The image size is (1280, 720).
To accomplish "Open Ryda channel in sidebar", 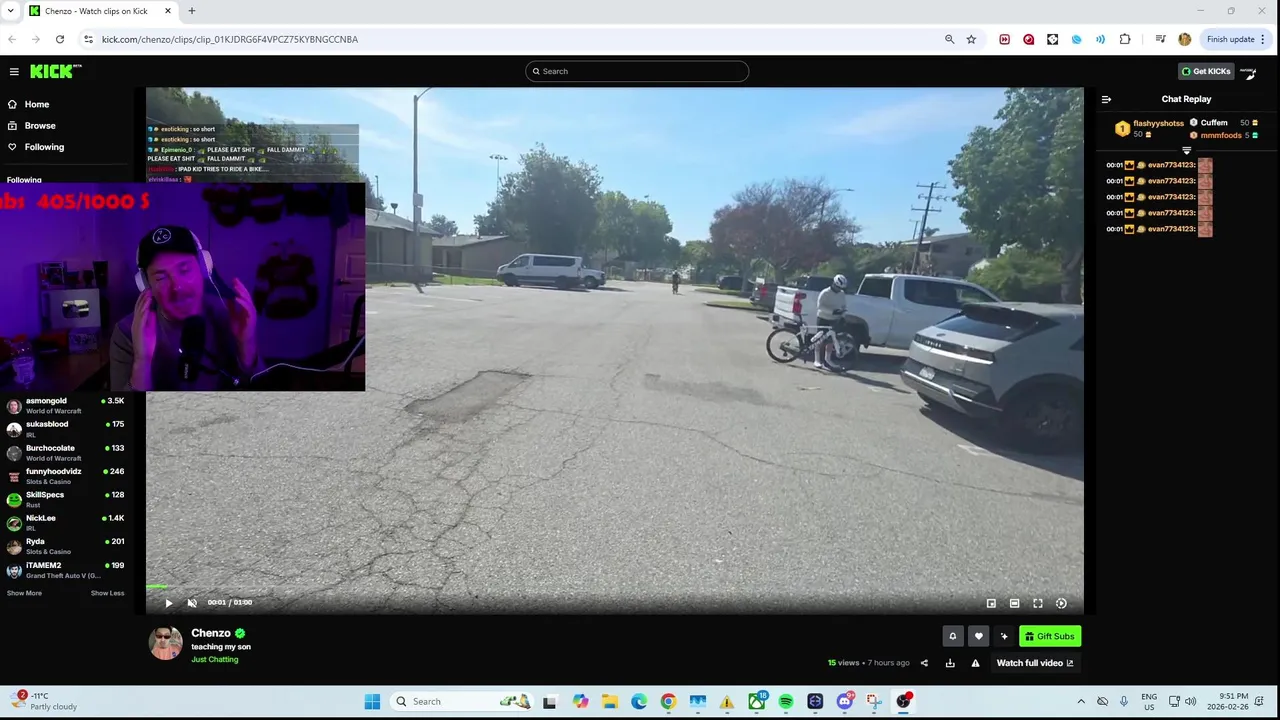I will [66, 546].
